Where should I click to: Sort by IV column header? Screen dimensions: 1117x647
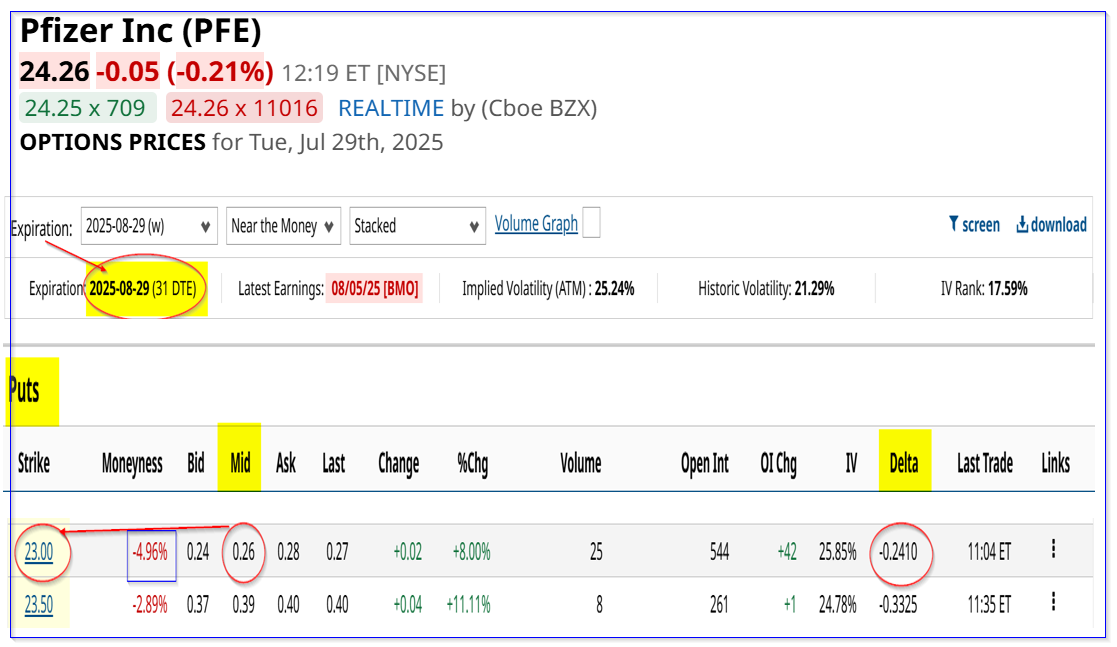coord(851,463)
